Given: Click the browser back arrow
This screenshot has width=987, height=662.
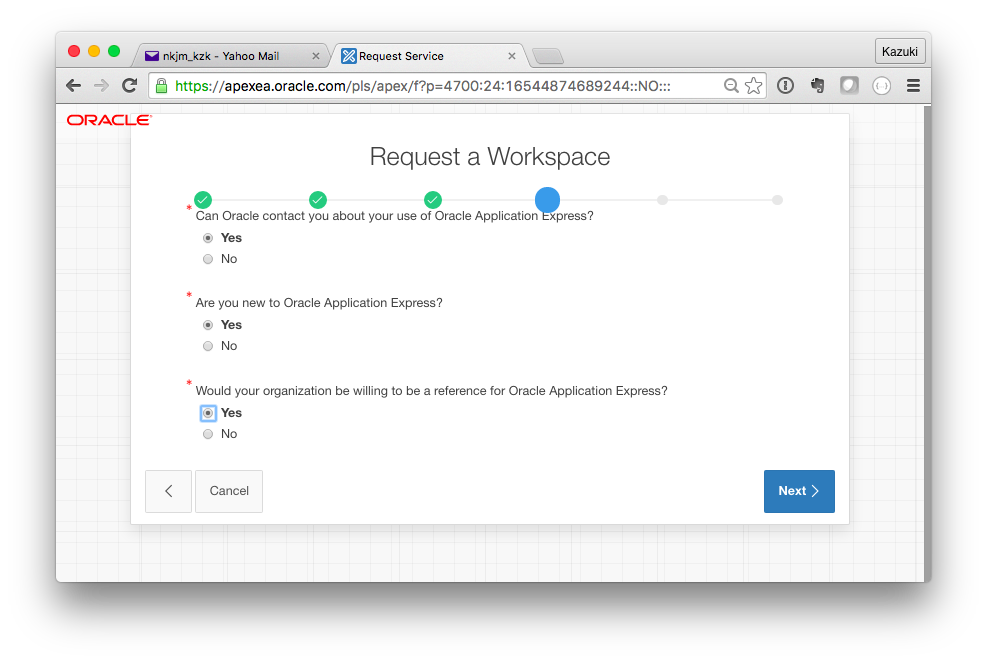Looking at the screenshot, I should tap(74, 86).
